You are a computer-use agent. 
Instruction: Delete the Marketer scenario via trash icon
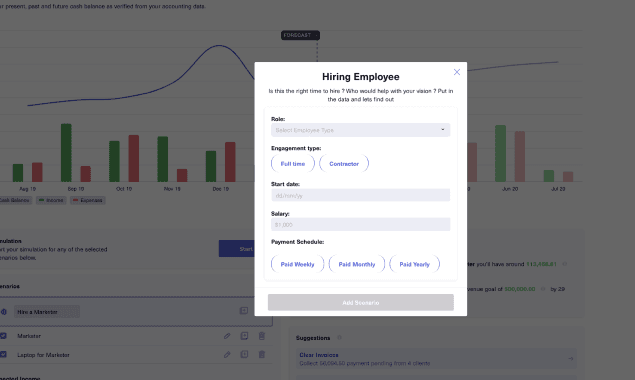click(x=262, y=336)
